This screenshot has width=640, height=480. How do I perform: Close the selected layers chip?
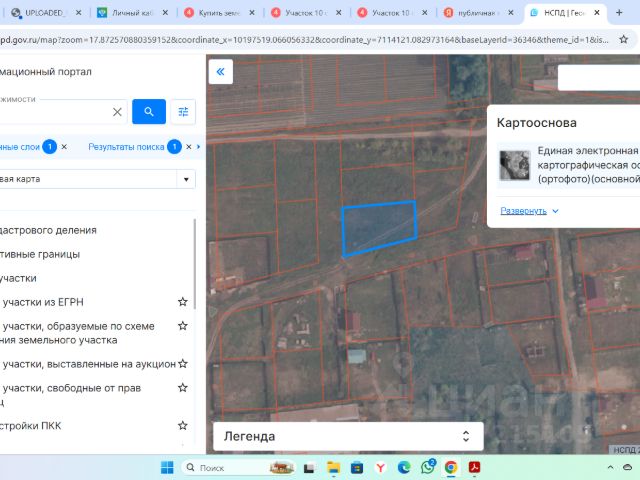point(64,147)
